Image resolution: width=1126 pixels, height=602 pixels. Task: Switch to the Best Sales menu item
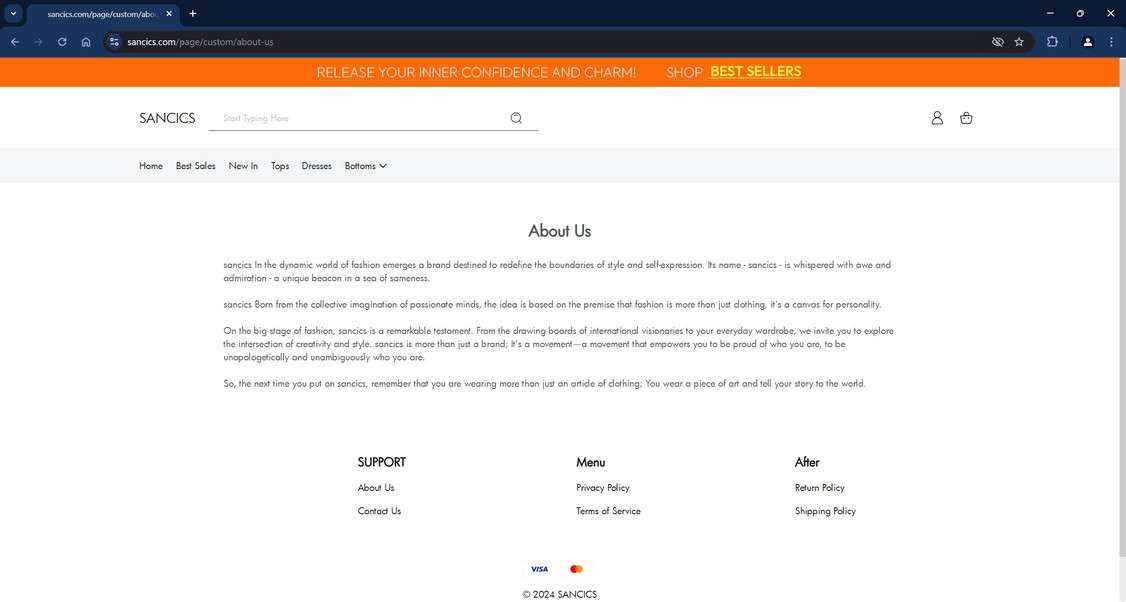[195, 165]
